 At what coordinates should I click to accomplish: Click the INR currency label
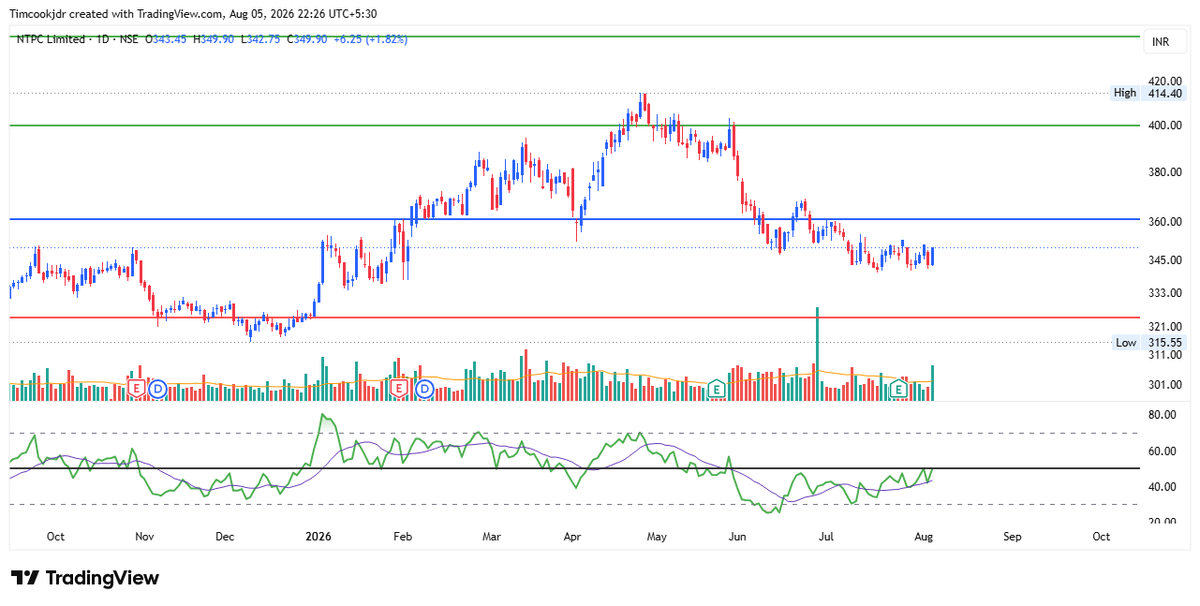1161,42
